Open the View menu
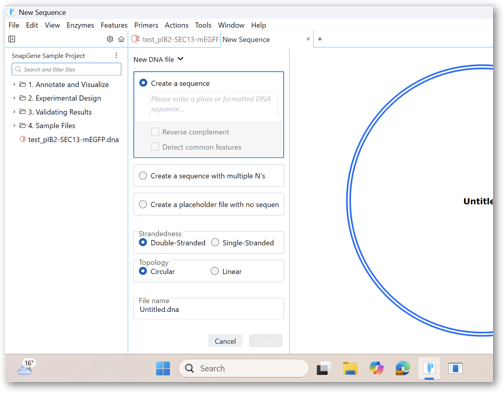The height and width of the screenshot is (393, 504). 52,25
